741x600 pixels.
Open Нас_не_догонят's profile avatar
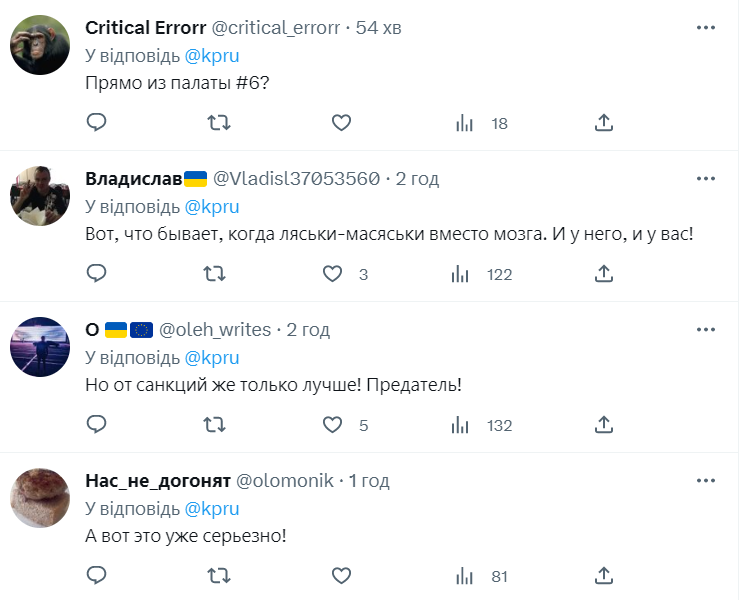click(39, 498)
